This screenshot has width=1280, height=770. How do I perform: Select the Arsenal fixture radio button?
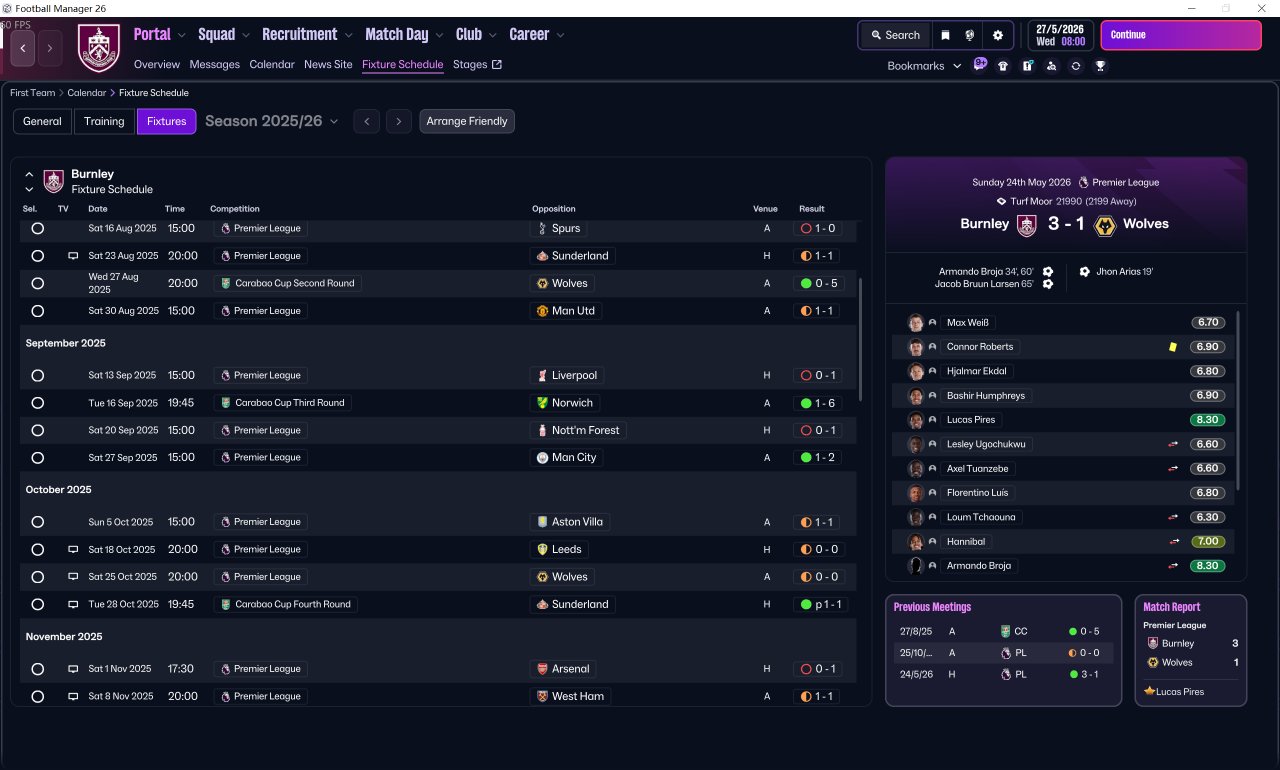pos(38,669)
